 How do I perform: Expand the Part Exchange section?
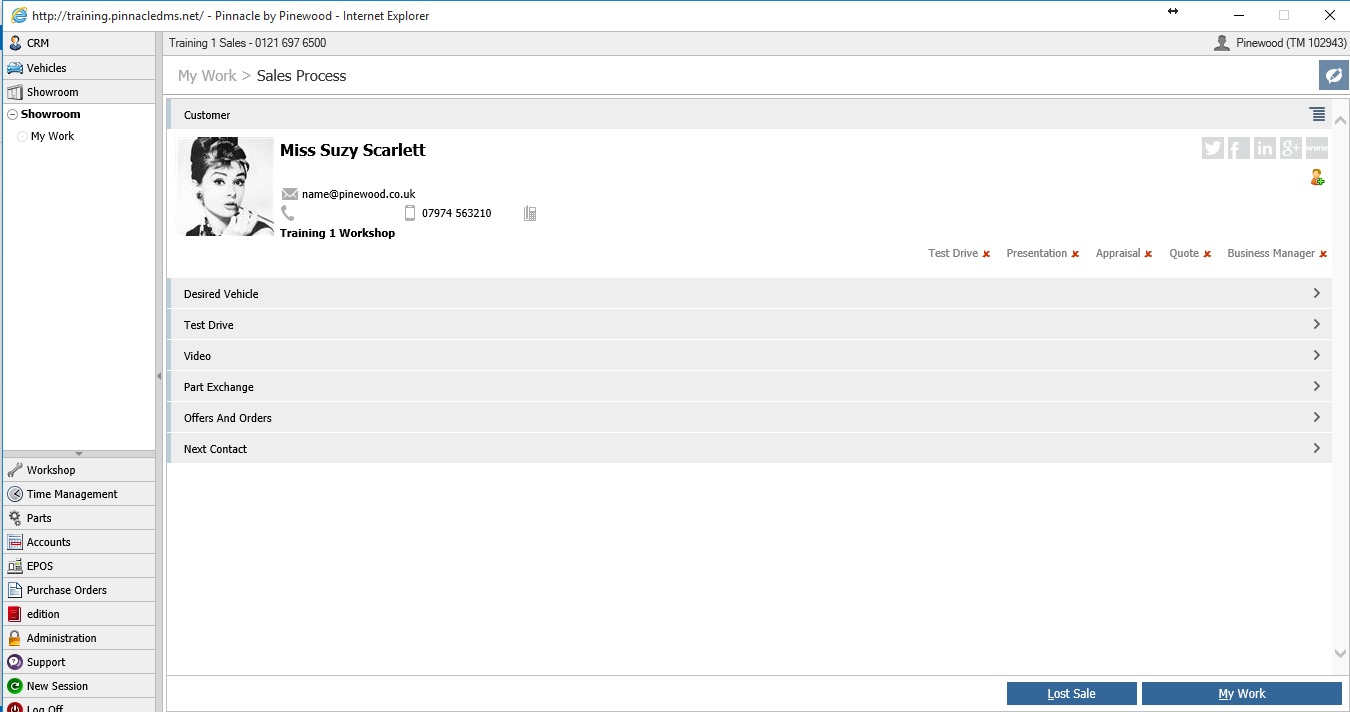click(749, 387)
